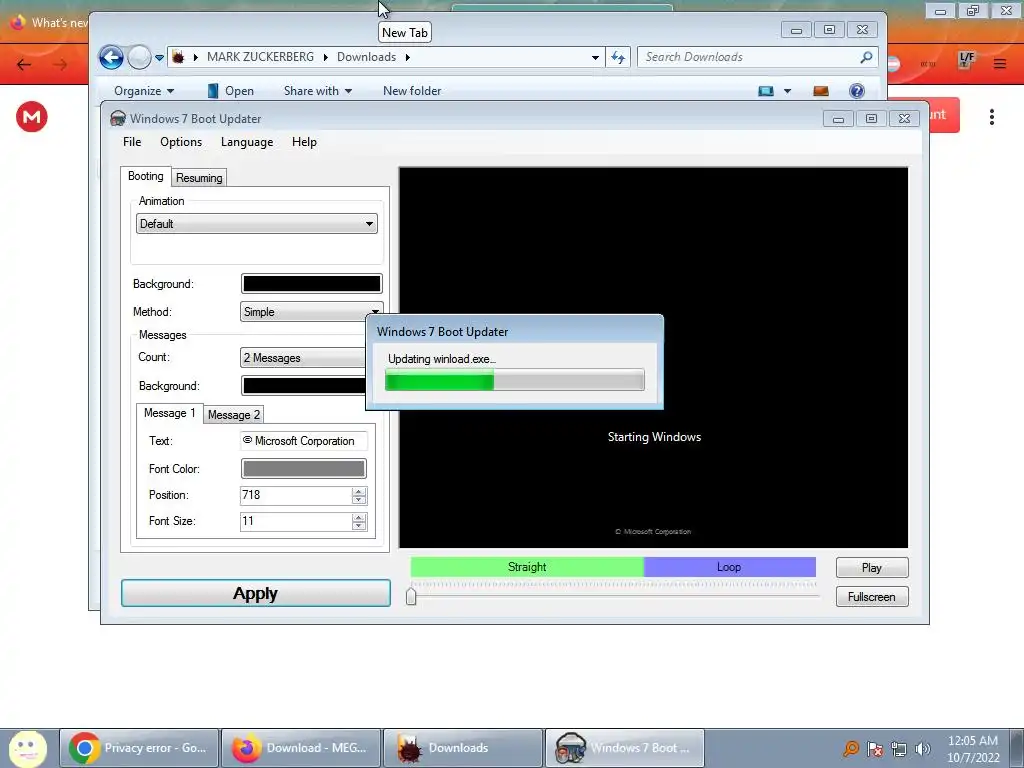Switch to Firefox Download MEGA taskbar item
The image size is (1024, 768).
301,748
